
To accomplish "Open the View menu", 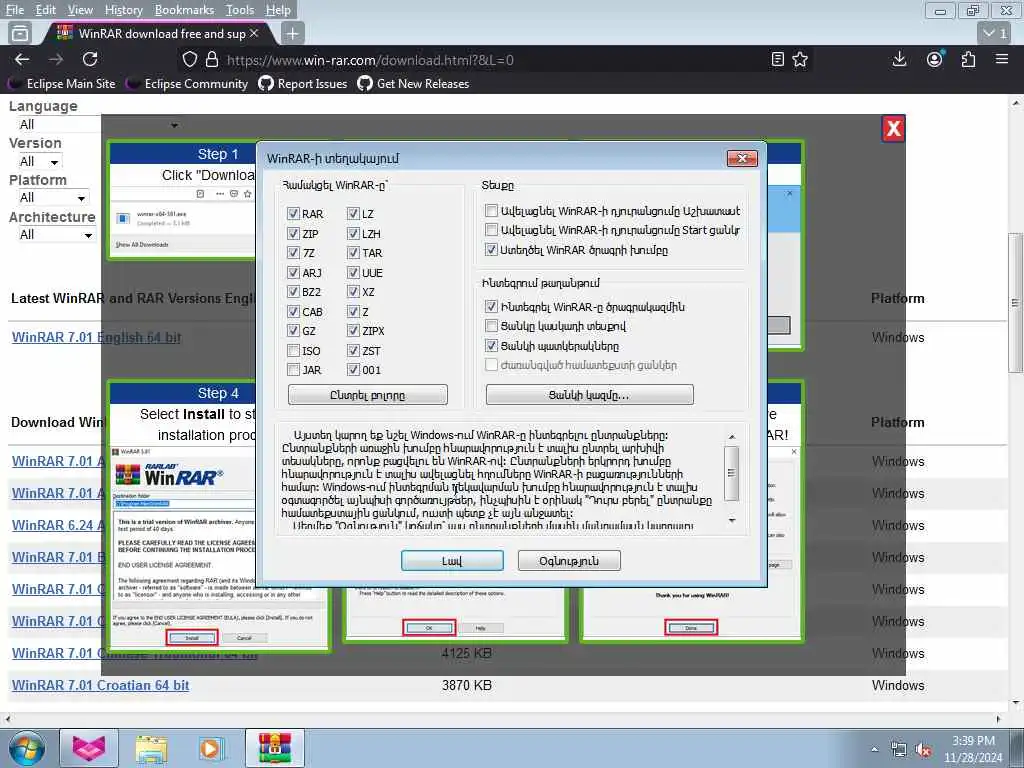I will coord(80,10).
